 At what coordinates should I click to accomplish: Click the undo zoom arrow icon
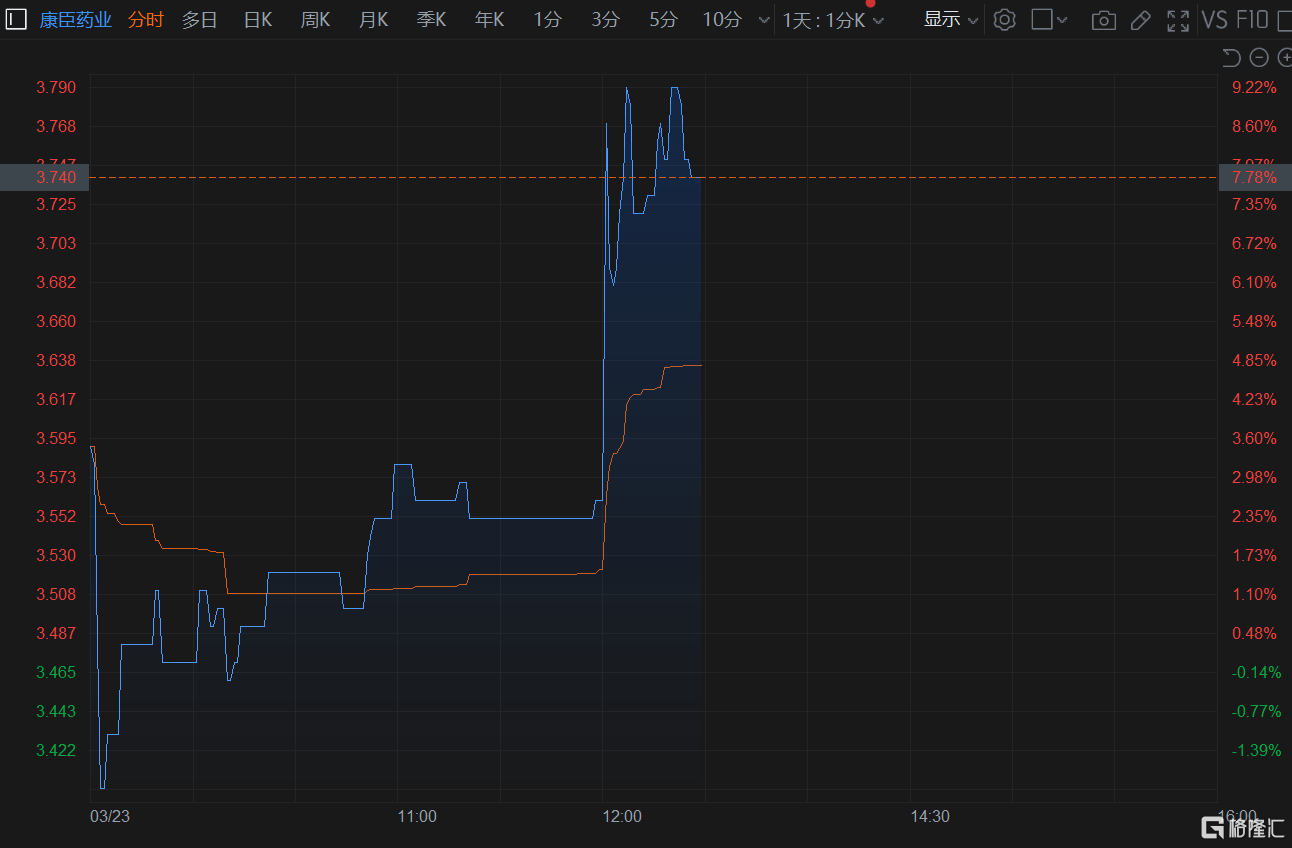1231,58
